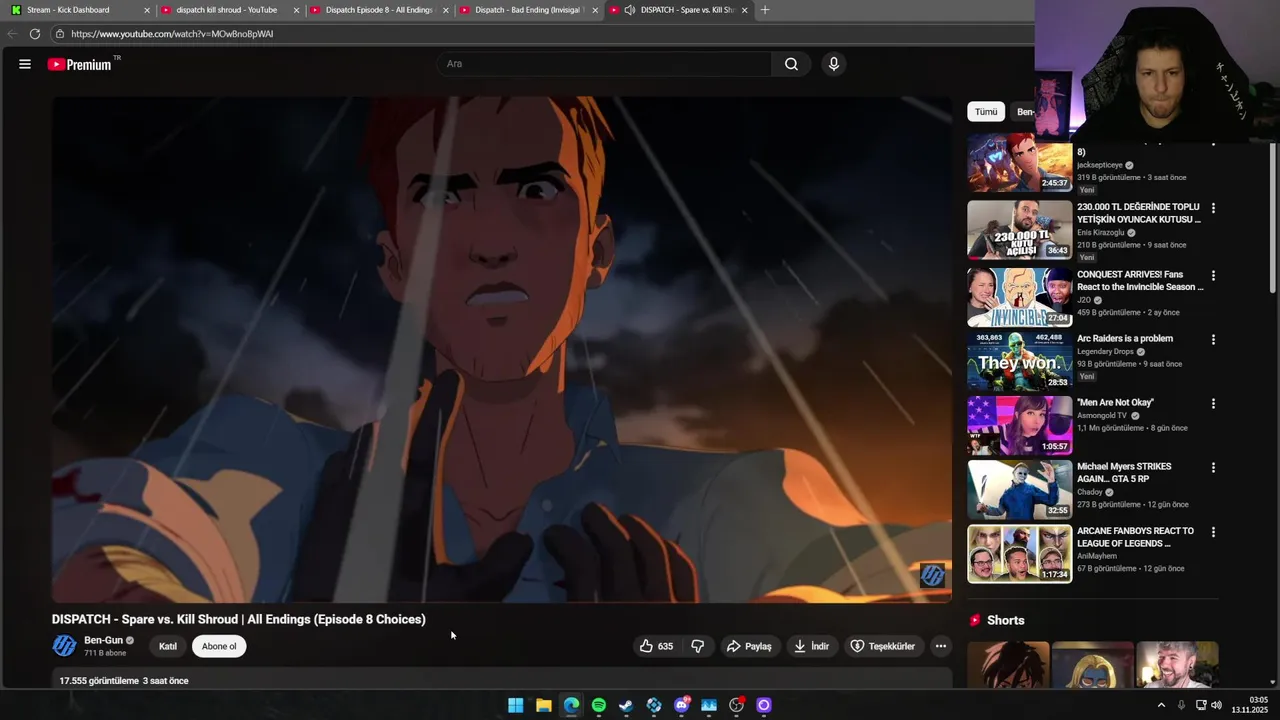The height and width of the screenshot is (720, 1280).
Task: Open Discord from the taskbar
Action: tap(681, 705)
